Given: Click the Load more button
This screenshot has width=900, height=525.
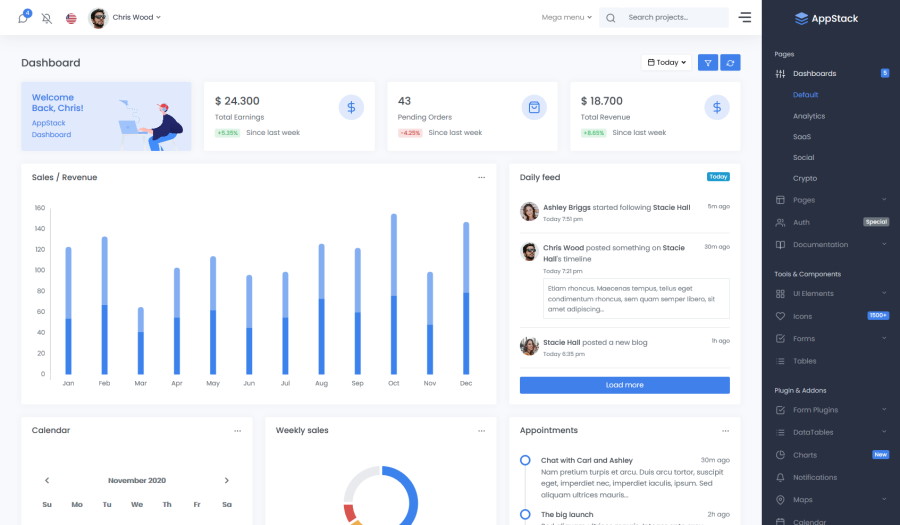Looking at the screenshot, I should point(624,385).
